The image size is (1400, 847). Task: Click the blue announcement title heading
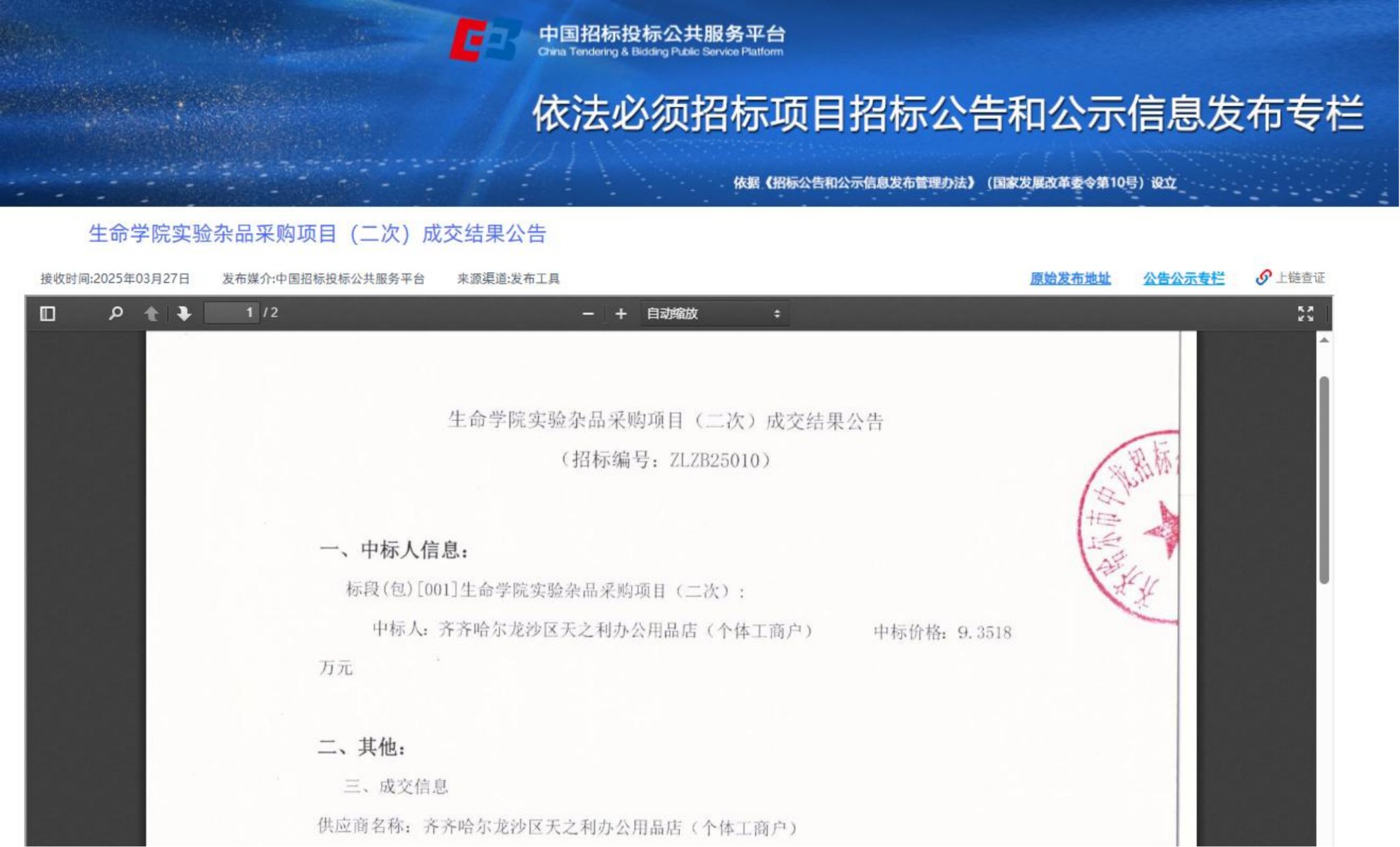point(317,234)
